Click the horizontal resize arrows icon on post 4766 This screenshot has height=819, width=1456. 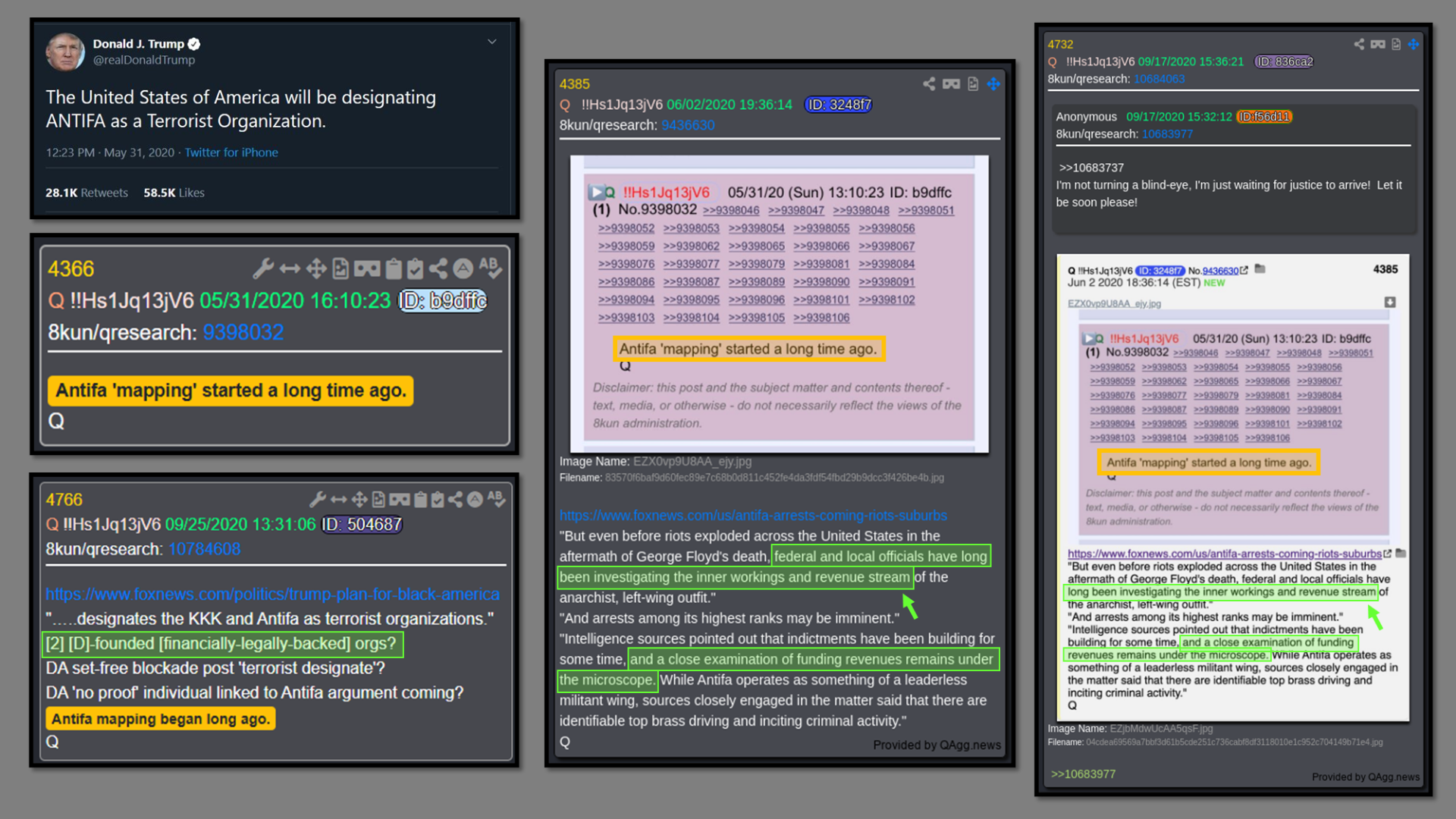(338, 499)
